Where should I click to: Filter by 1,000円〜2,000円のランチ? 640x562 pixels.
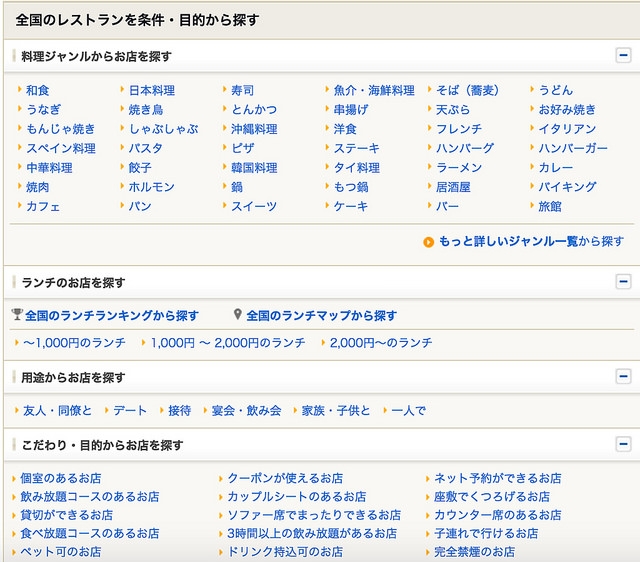click(x=228, y=343)
